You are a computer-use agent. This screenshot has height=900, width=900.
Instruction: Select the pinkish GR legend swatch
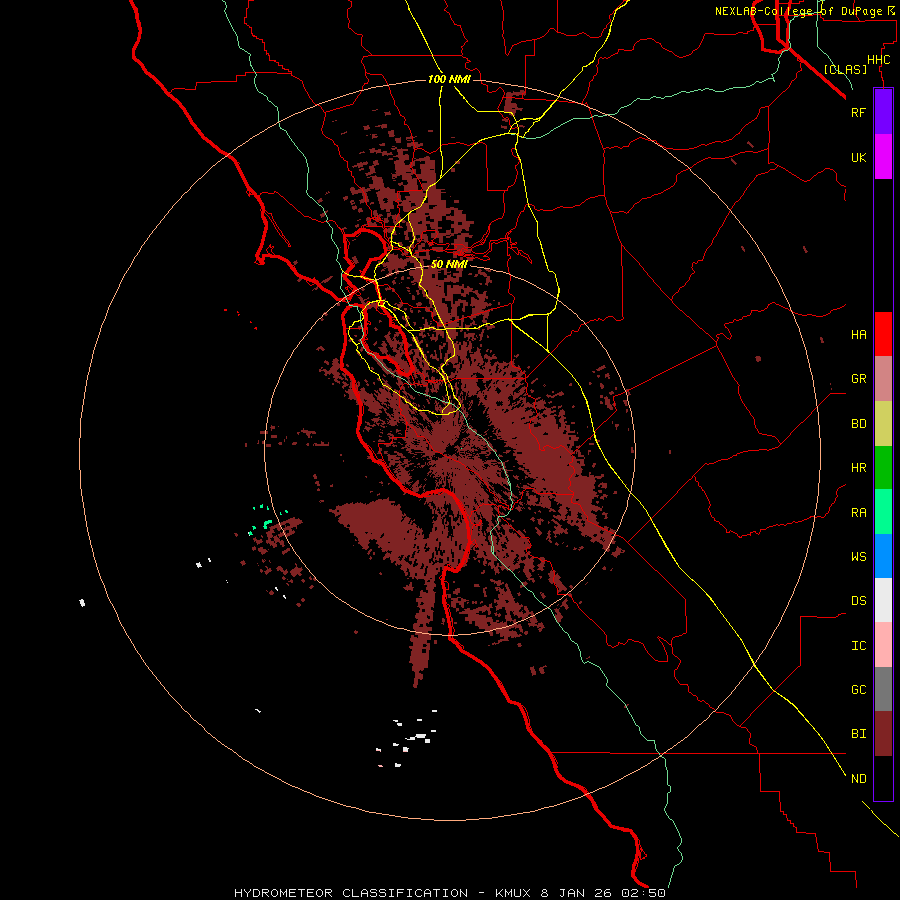(883, 379)
